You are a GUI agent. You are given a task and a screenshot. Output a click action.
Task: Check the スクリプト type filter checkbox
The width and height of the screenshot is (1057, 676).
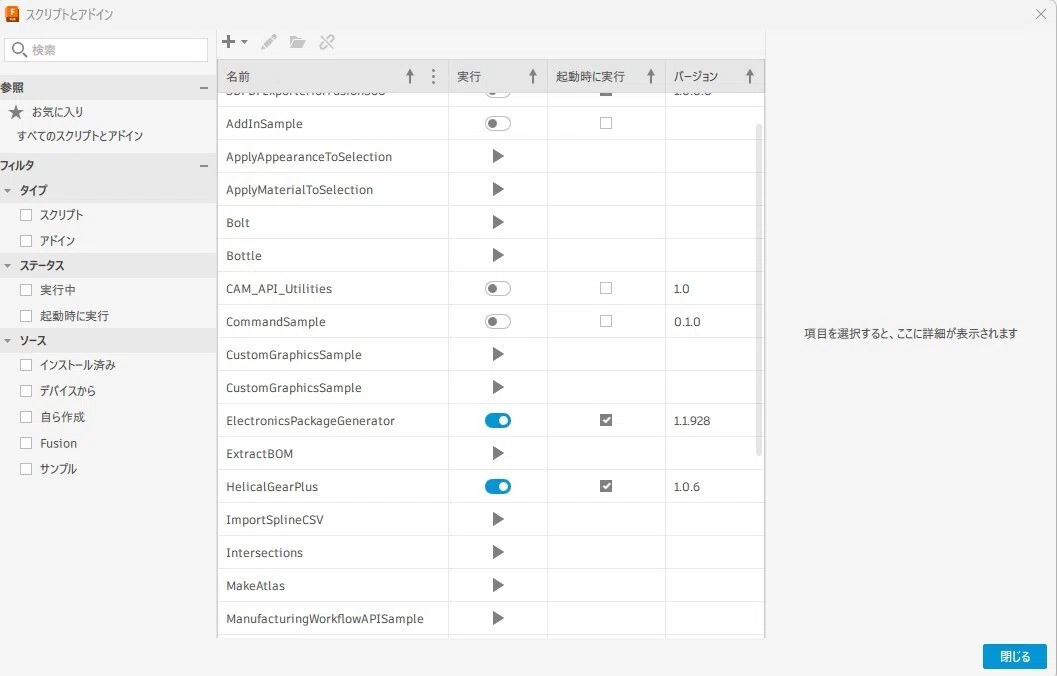point(26,215)
